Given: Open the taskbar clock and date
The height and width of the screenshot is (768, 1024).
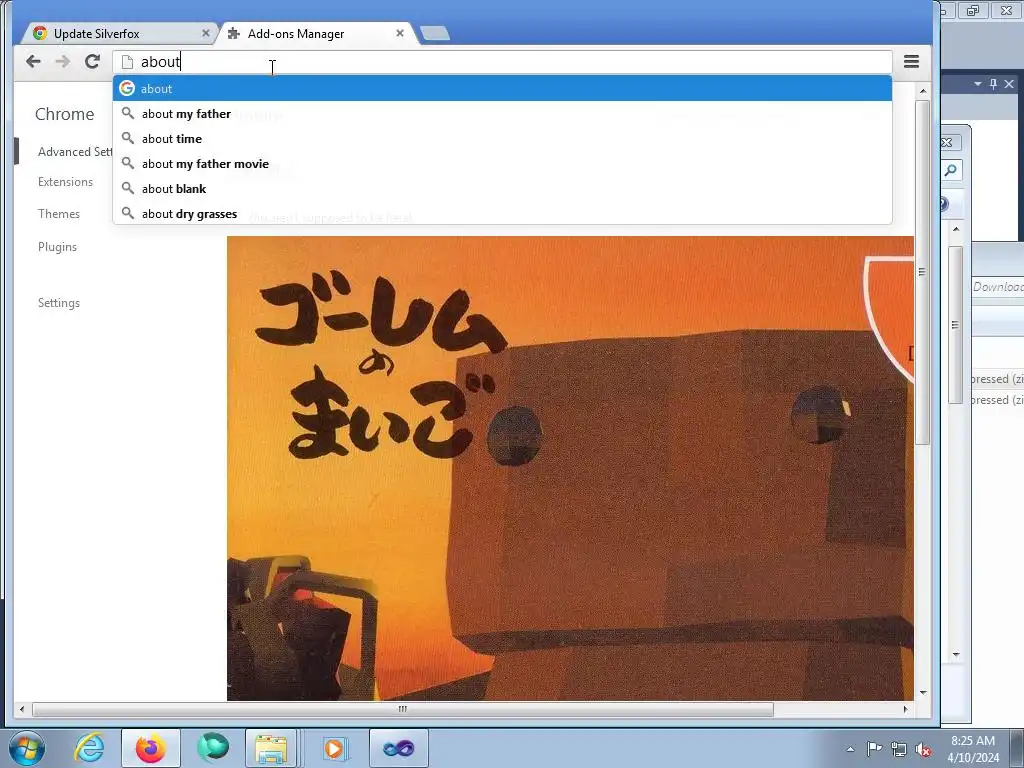Looking at the screenshot, I should [973, 749].
